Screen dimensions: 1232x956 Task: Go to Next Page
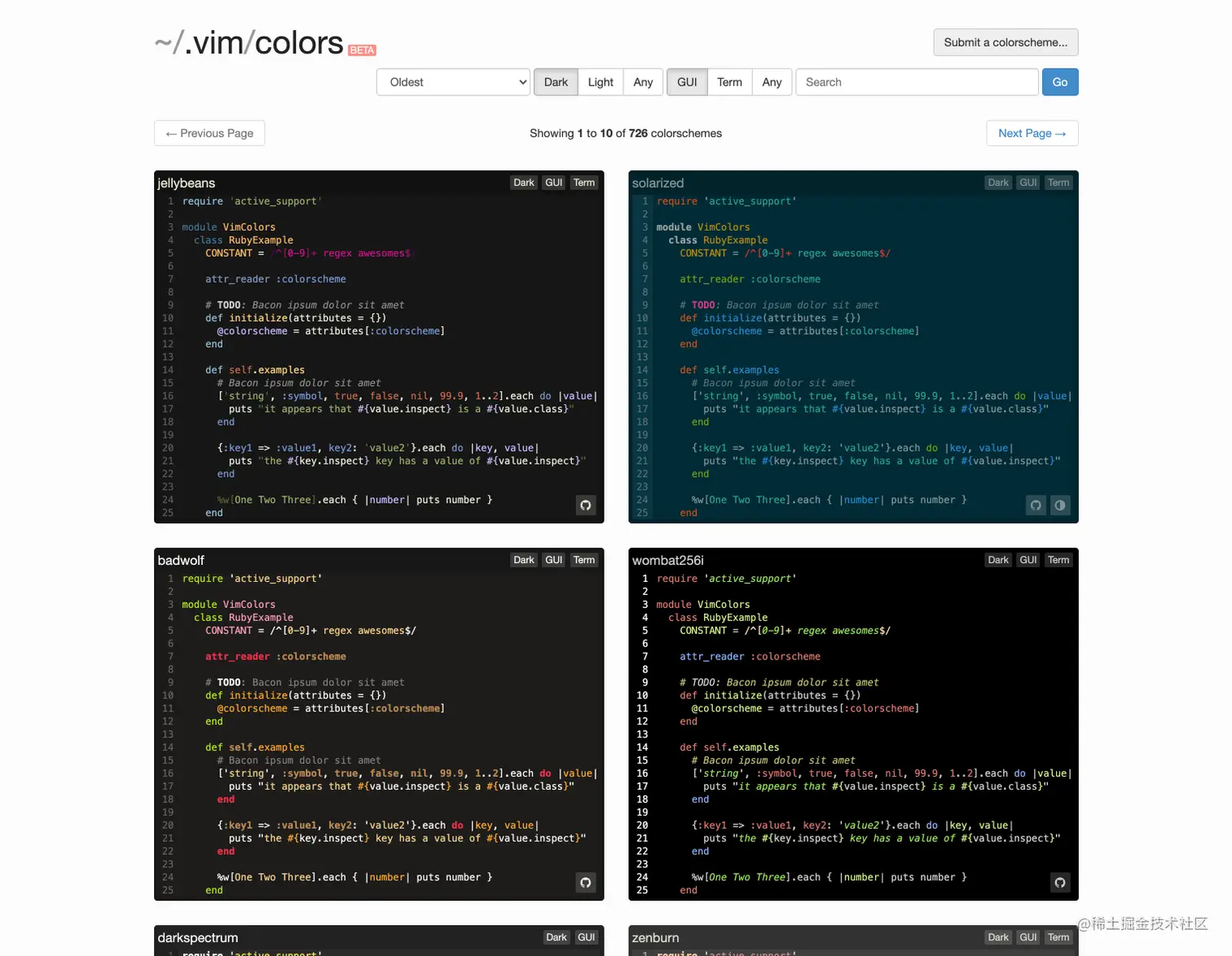(x=1032, y=134)
